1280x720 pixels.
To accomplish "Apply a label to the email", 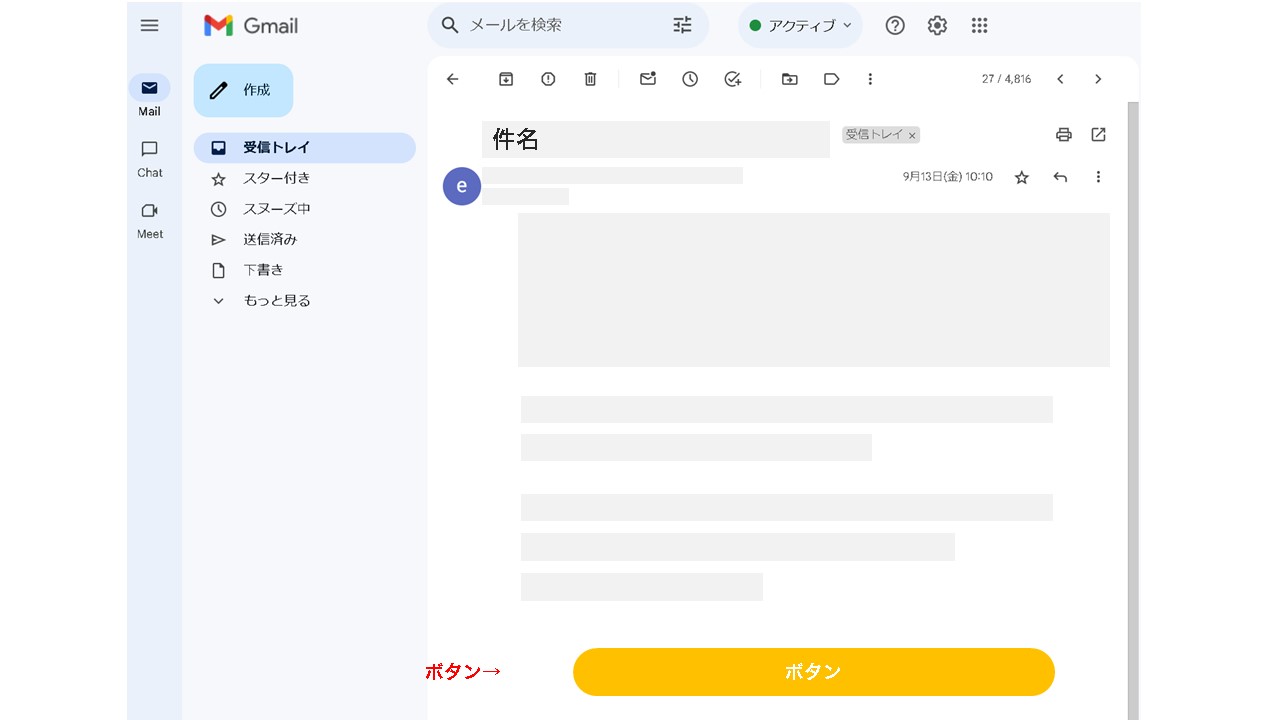I will [831, 79].
